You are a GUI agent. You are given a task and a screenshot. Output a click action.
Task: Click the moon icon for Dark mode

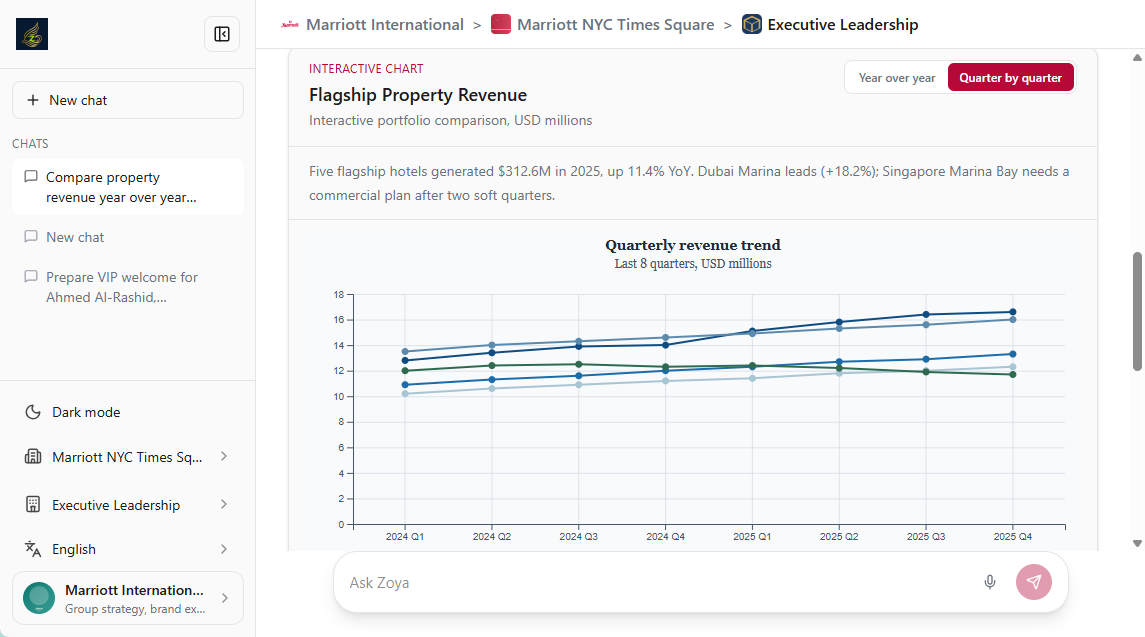click(x=33, y=412)
